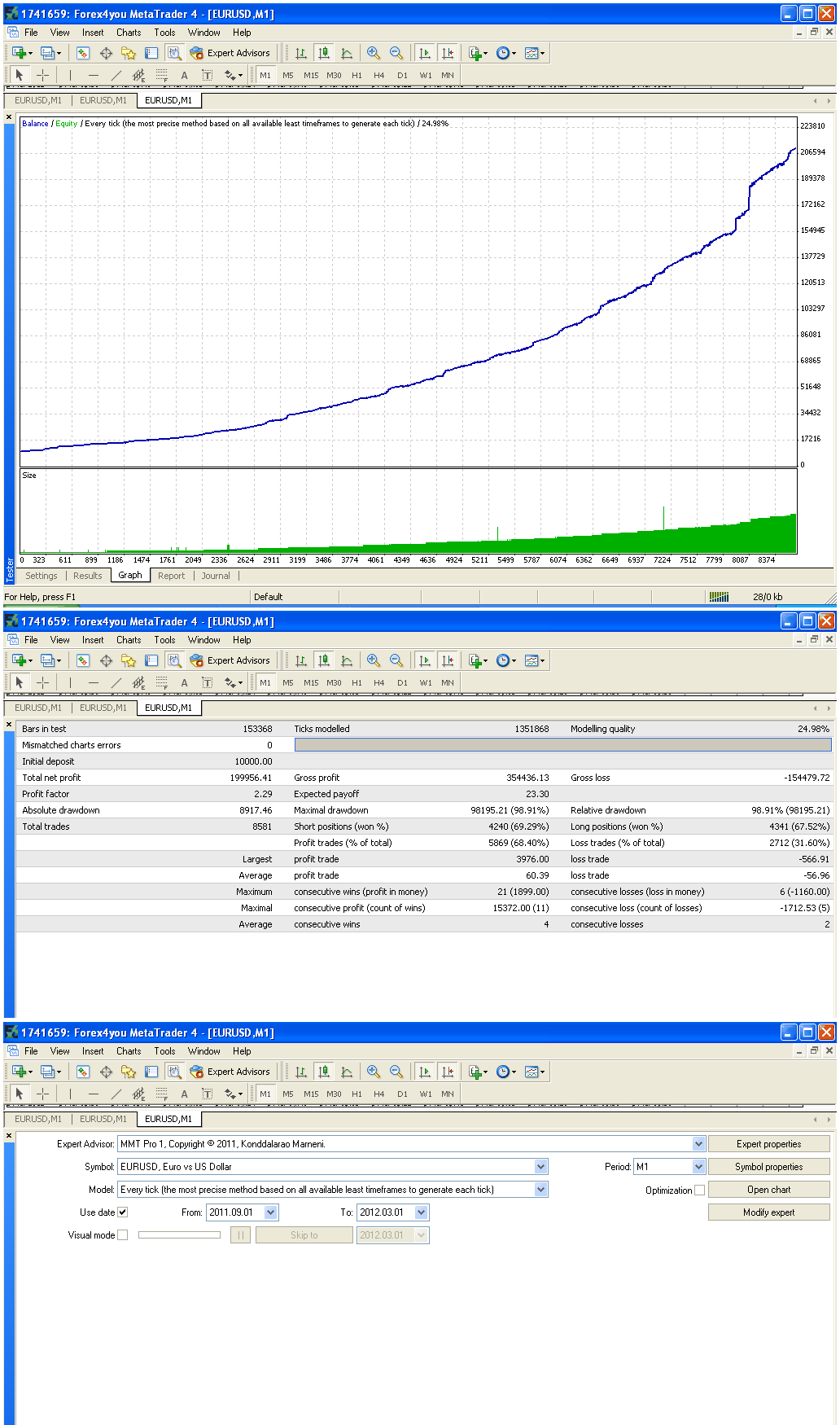The width and height of the screenshot is (840, 1425).
Task: Toggle bar chart mode in graph window
Action: click(301, 53)
